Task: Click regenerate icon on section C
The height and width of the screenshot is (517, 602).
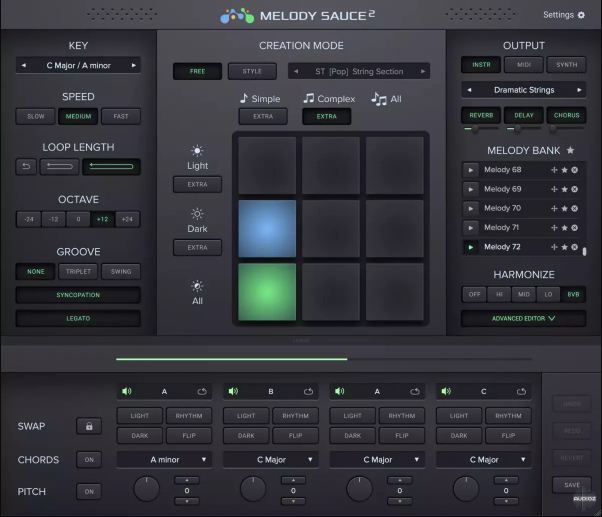Action: (521, 391)
